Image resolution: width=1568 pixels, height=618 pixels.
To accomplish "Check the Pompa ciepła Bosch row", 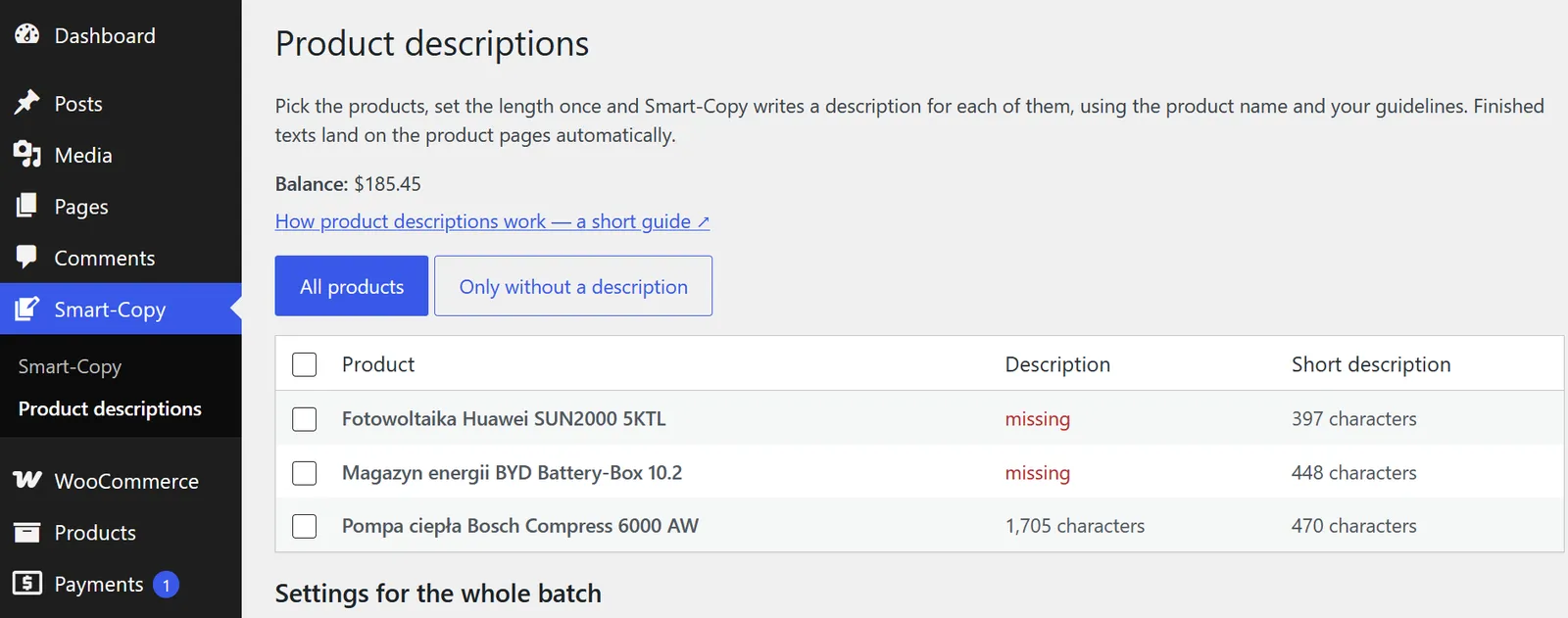I will [x=305, y=526].
